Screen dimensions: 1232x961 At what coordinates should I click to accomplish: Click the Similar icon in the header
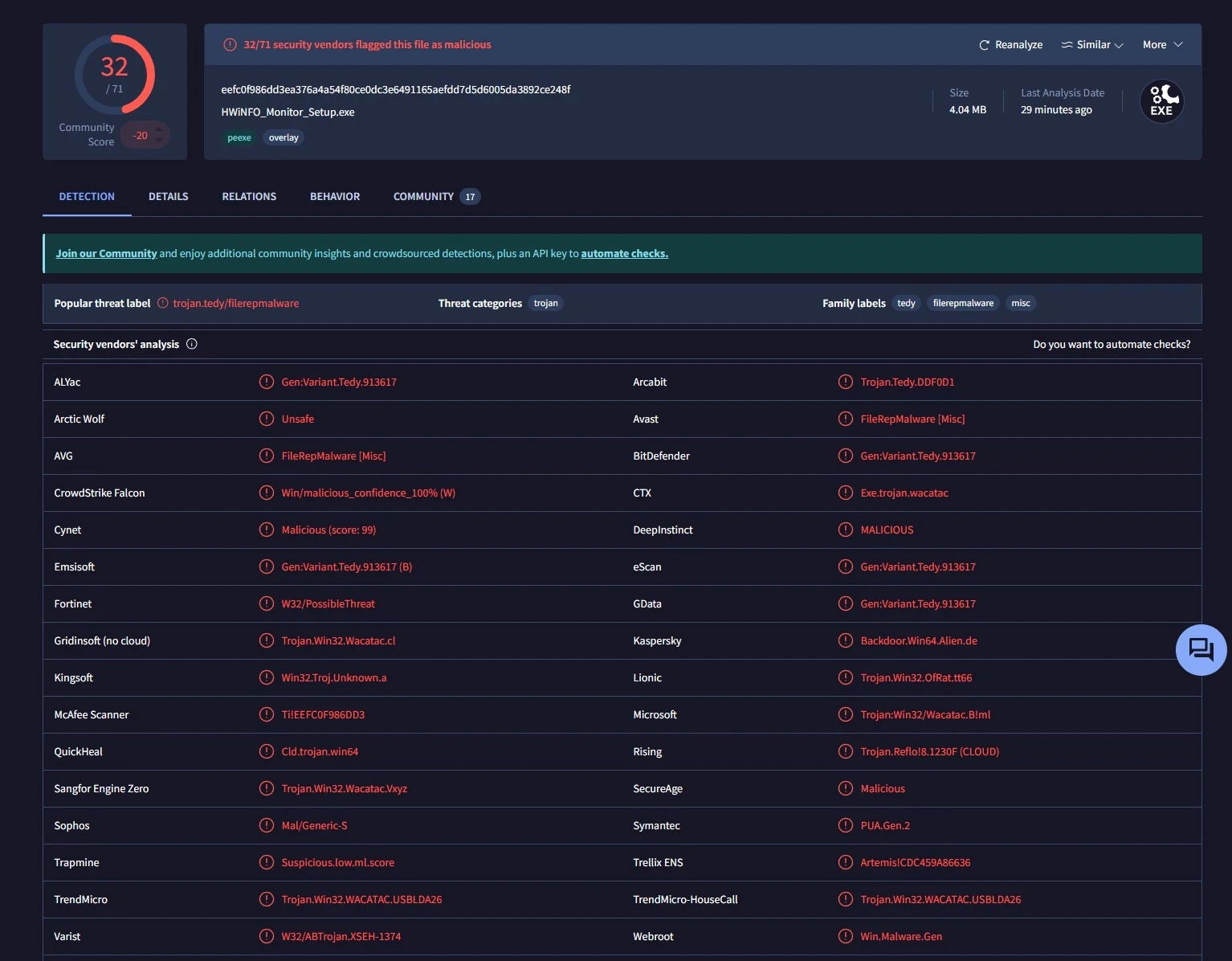(1067, 45)
